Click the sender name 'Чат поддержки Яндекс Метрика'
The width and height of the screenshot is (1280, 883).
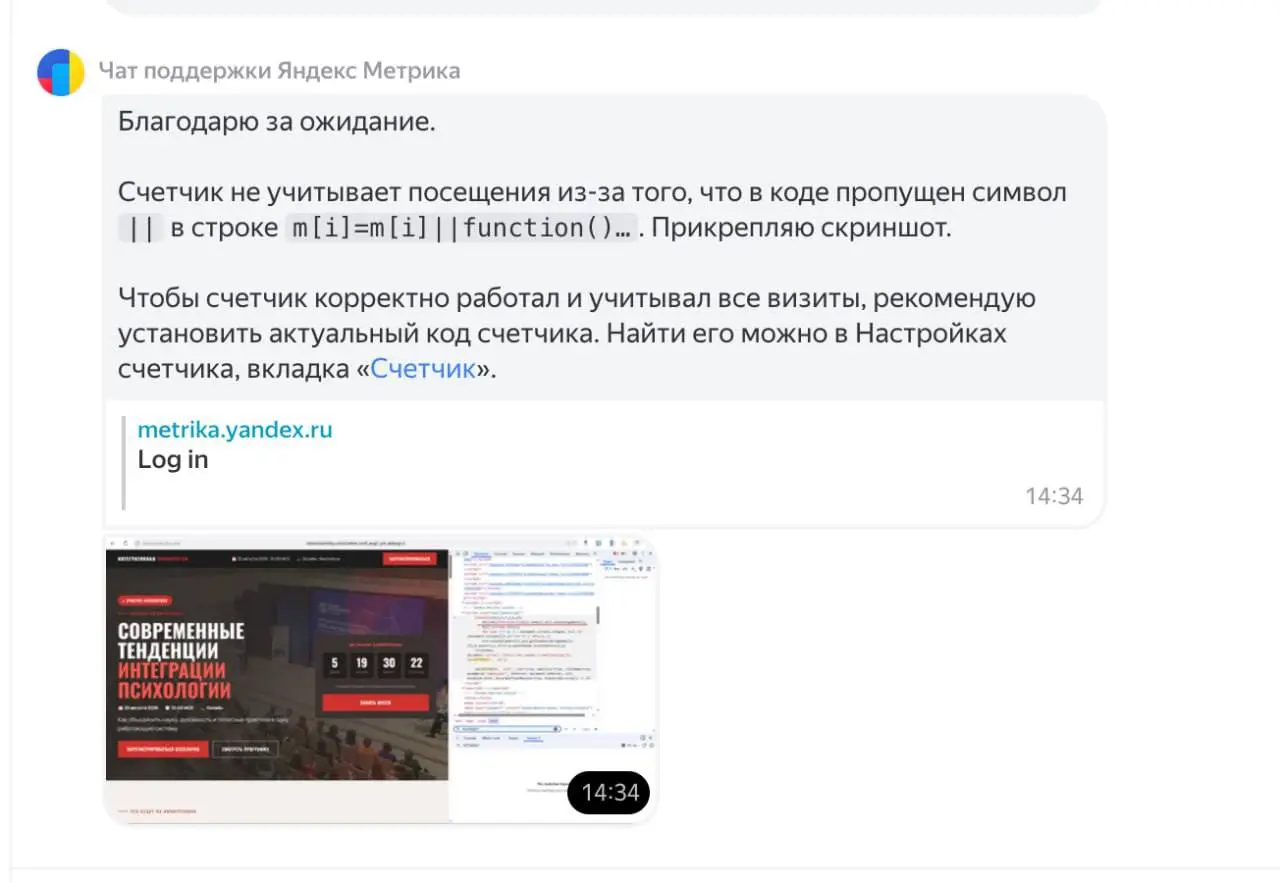click(x=279, y=71)
